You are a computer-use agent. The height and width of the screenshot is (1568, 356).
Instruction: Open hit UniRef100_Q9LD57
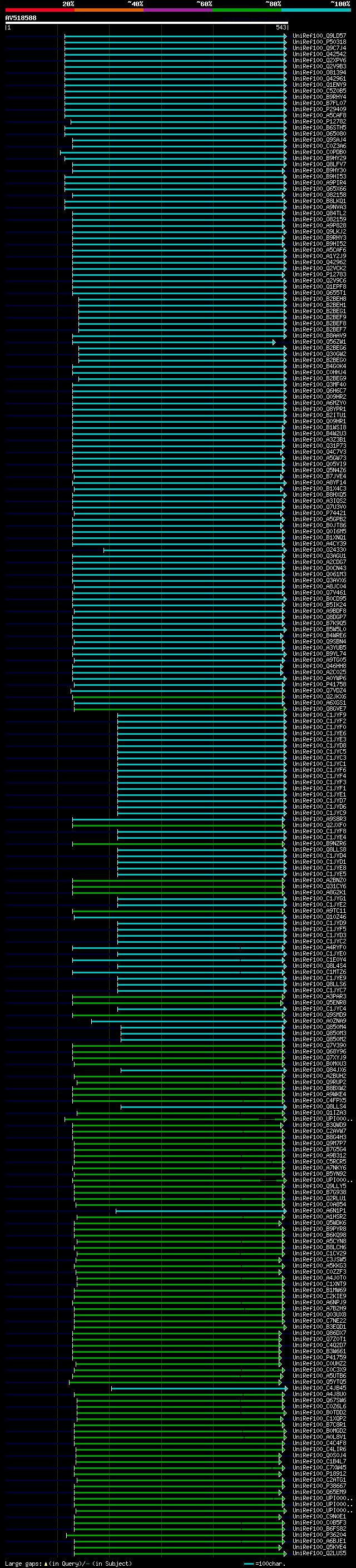[x=319, y=36]
